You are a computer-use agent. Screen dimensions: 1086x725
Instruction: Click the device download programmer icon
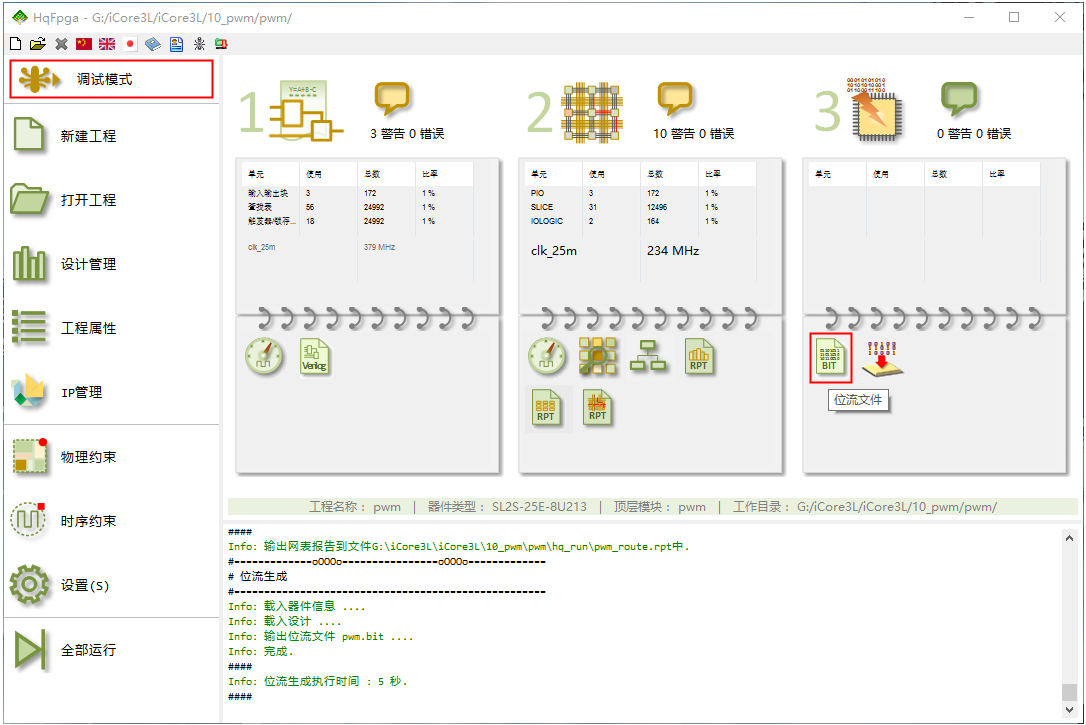tap(883, 359)
